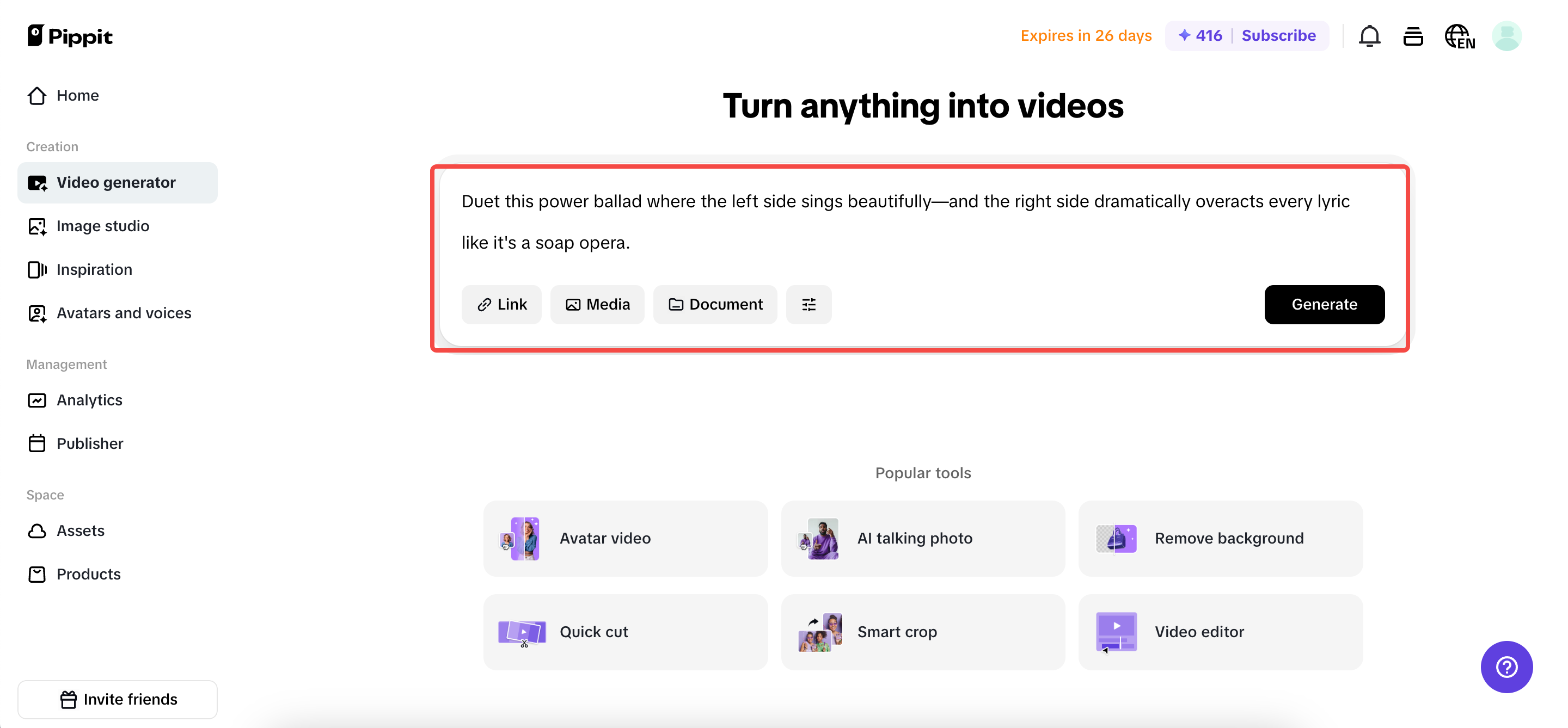The width and height of the screenshot is (1568, 728).
Task: Open the generation settings sliders icon
Action: [x=809, y=304]
